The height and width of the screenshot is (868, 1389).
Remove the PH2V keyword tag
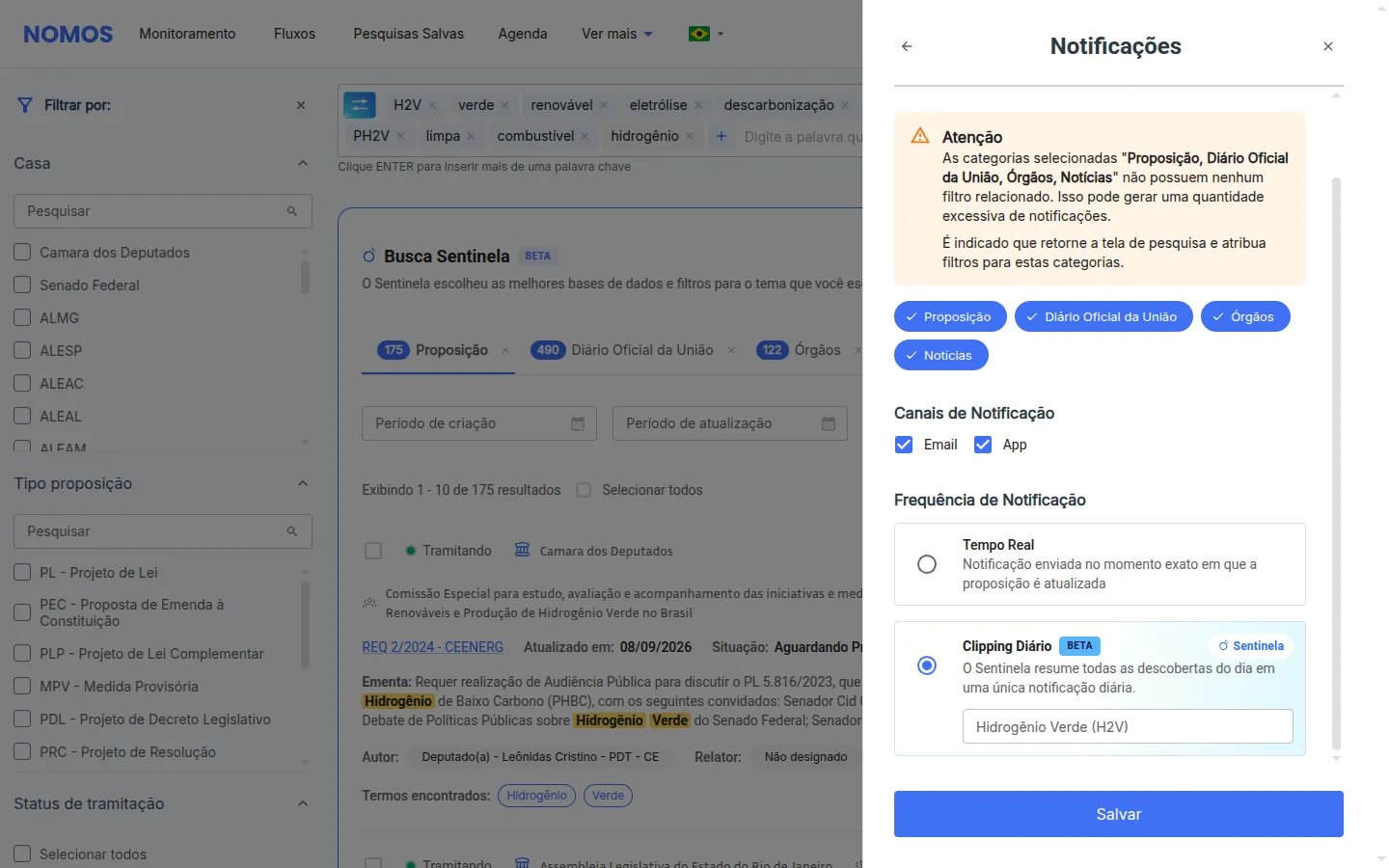[x=400, y=136]
